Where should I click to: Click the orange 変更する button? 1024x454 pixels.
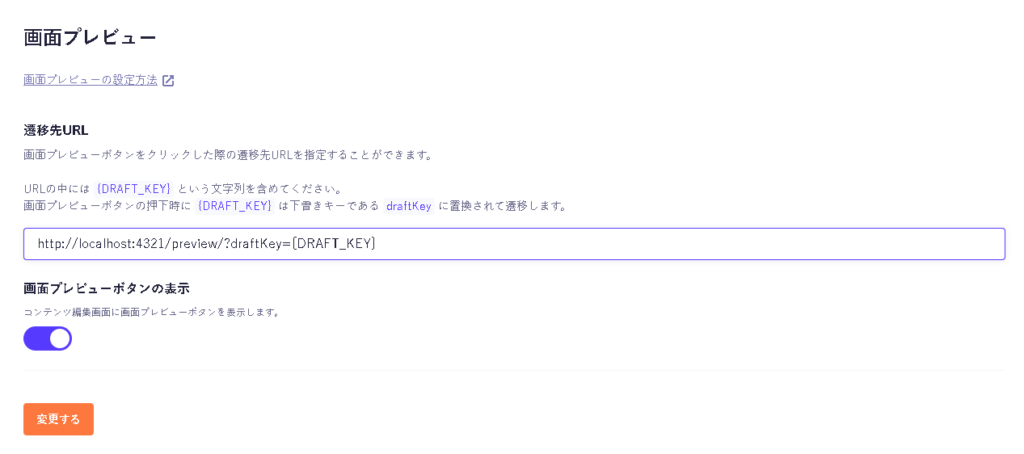tap(59, 419)
